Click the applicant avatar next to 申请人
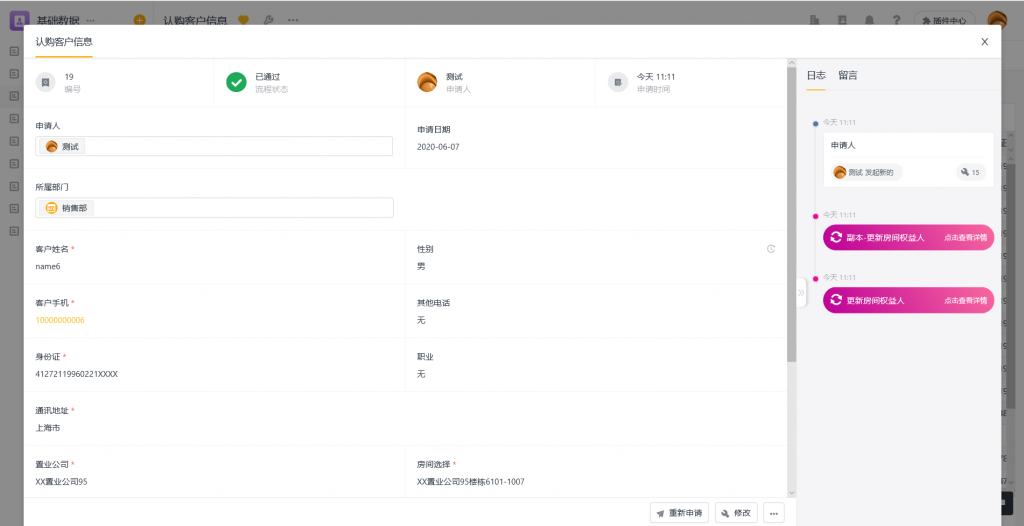This screenshot has width=1024, height=526. tap(427, 83)
